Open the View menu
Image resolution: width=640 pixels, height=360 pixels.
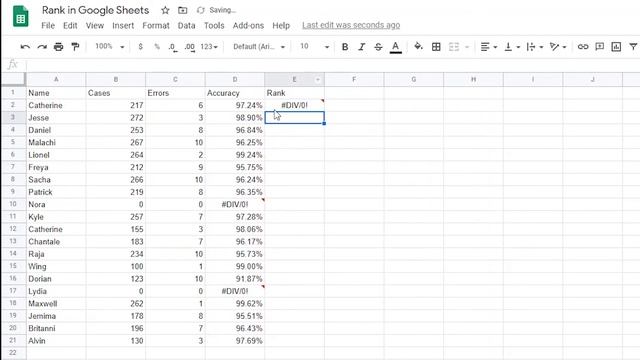95,25
